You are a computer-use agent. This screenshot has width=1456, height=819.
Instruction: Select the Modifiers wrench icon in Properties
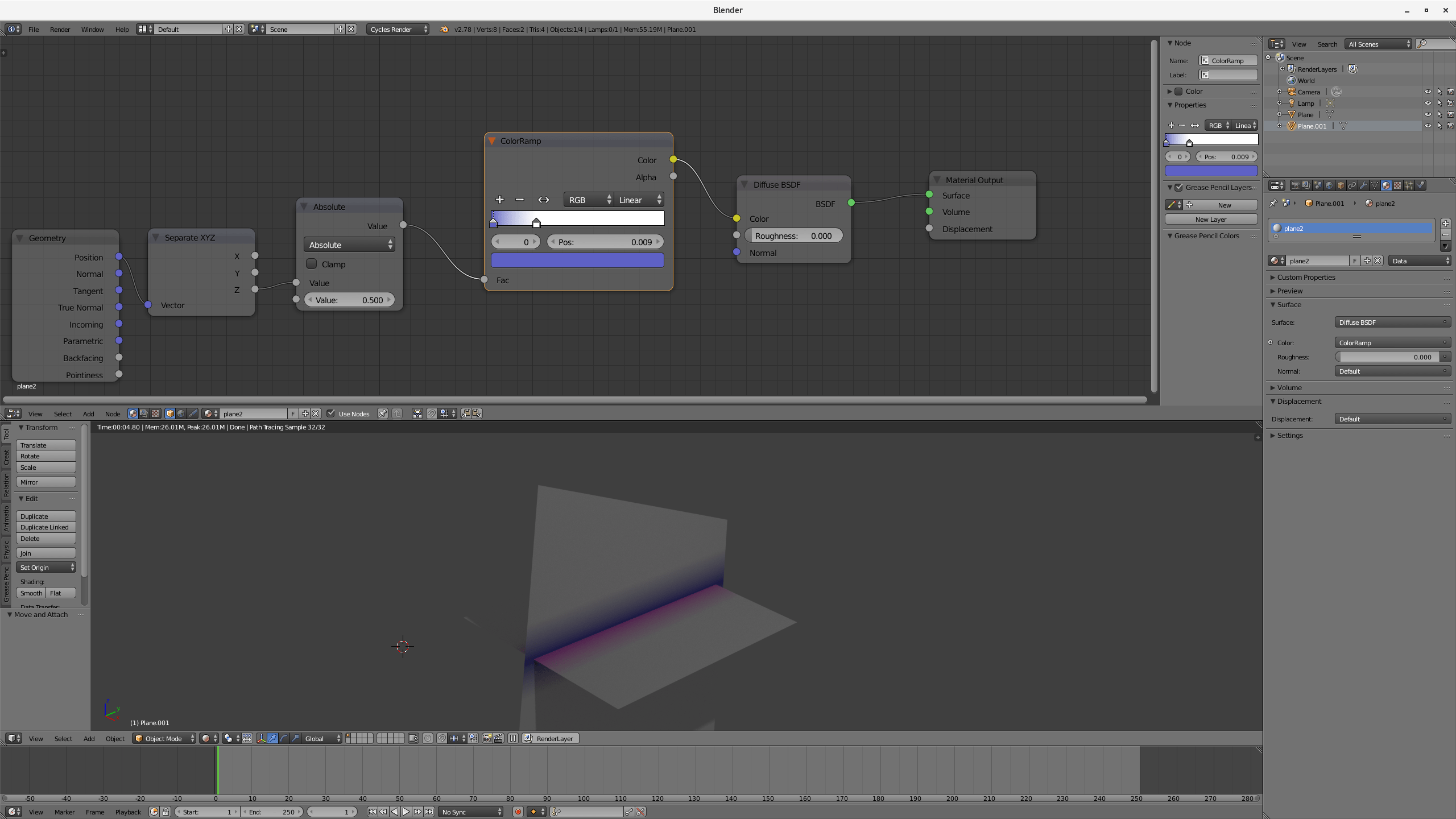(1364, 185)
